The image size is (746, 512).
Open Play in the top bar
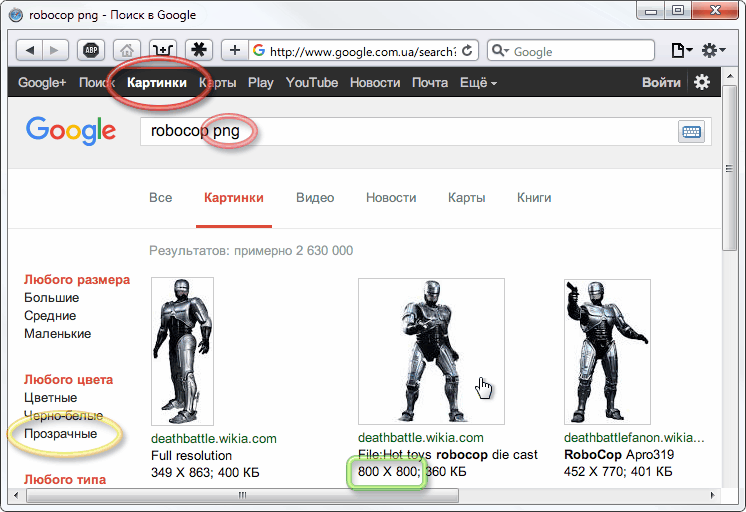point(261,83)
